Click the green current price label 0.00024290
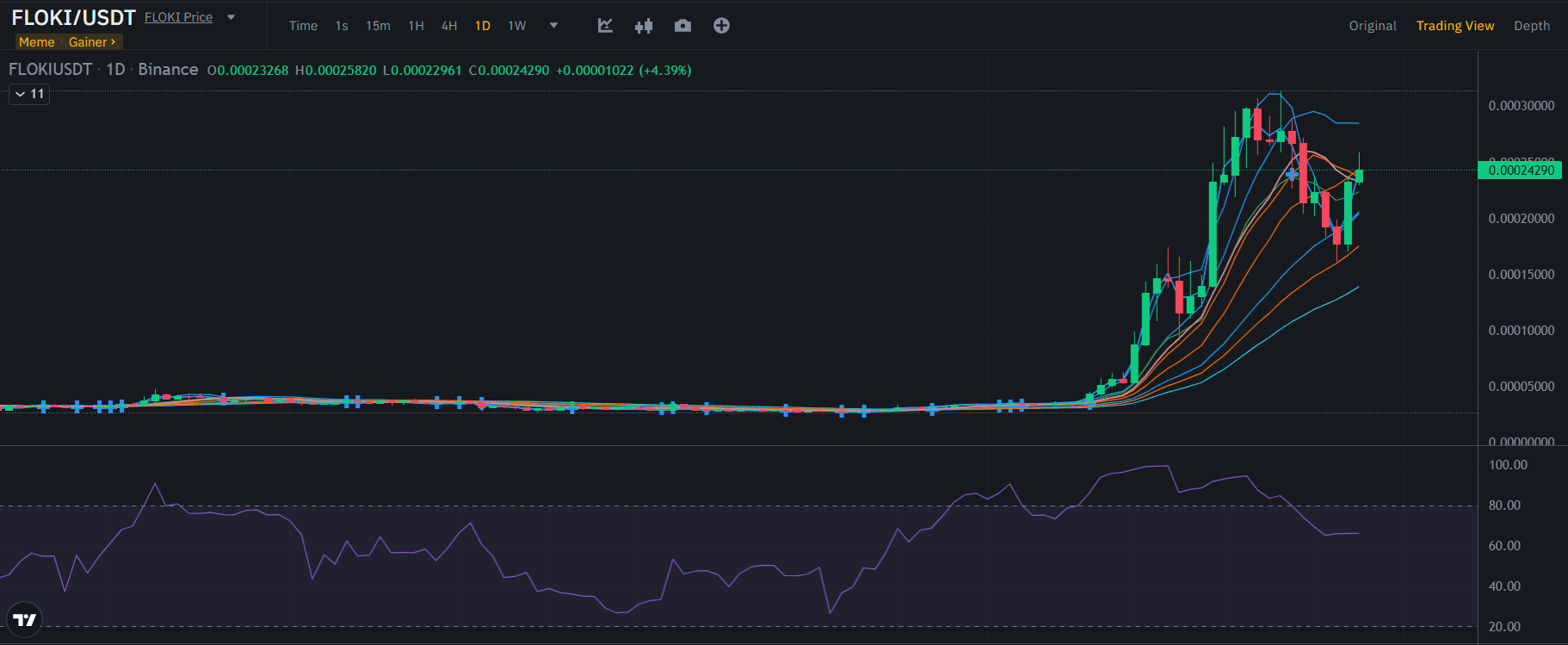1568x645 pixels. click(1520, 171)
